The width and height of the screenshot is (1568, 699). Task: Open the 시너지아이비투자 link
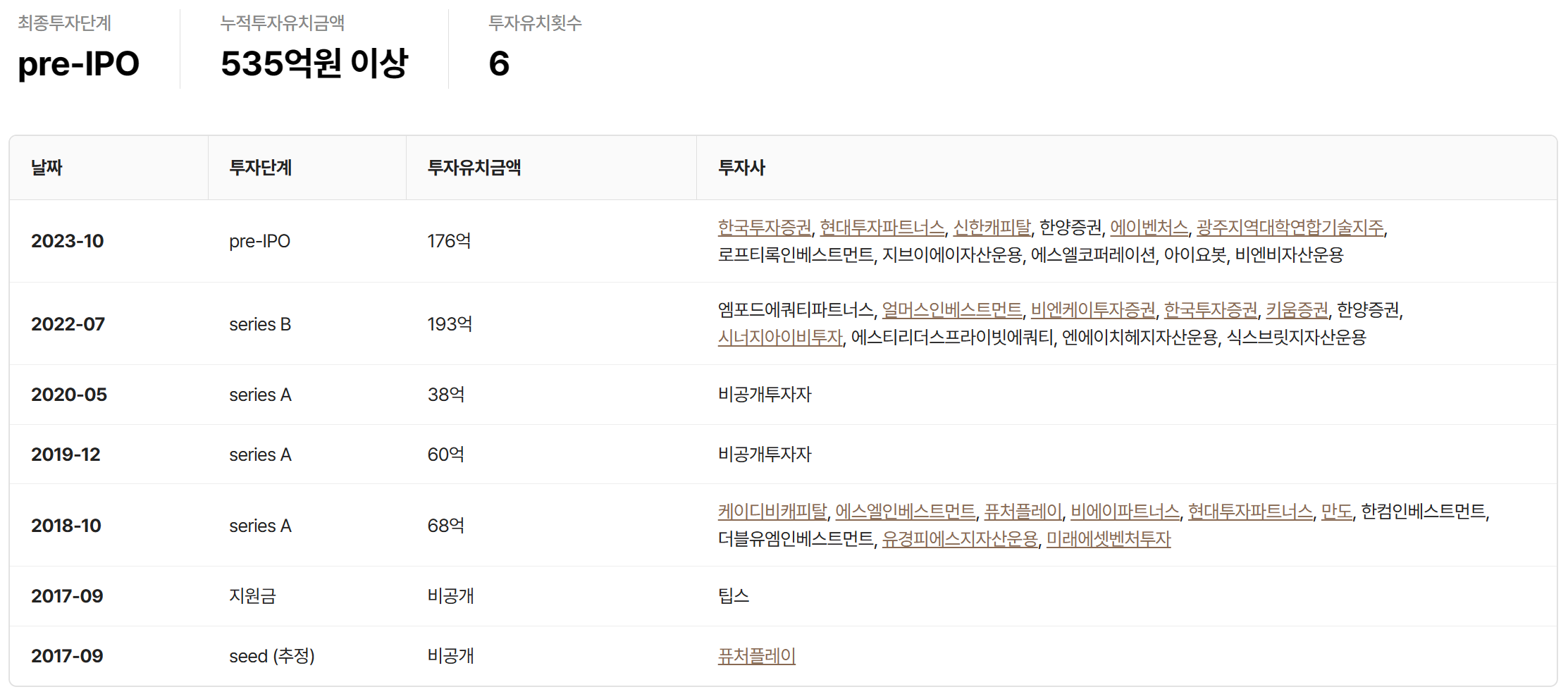click(780, 338)
